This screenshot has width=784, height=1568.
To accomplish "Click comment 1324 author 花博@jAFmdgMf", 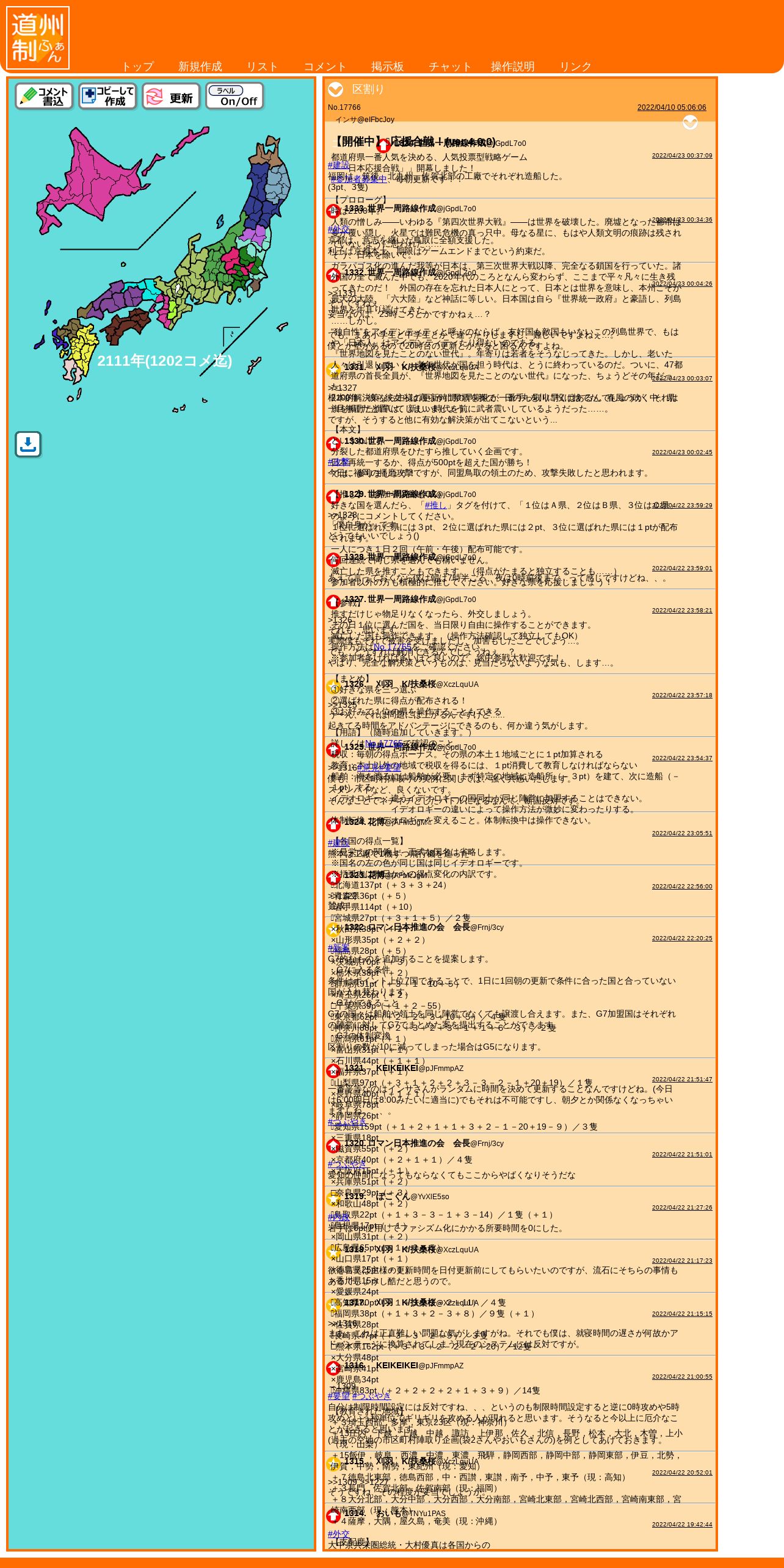I will [398, 822].
